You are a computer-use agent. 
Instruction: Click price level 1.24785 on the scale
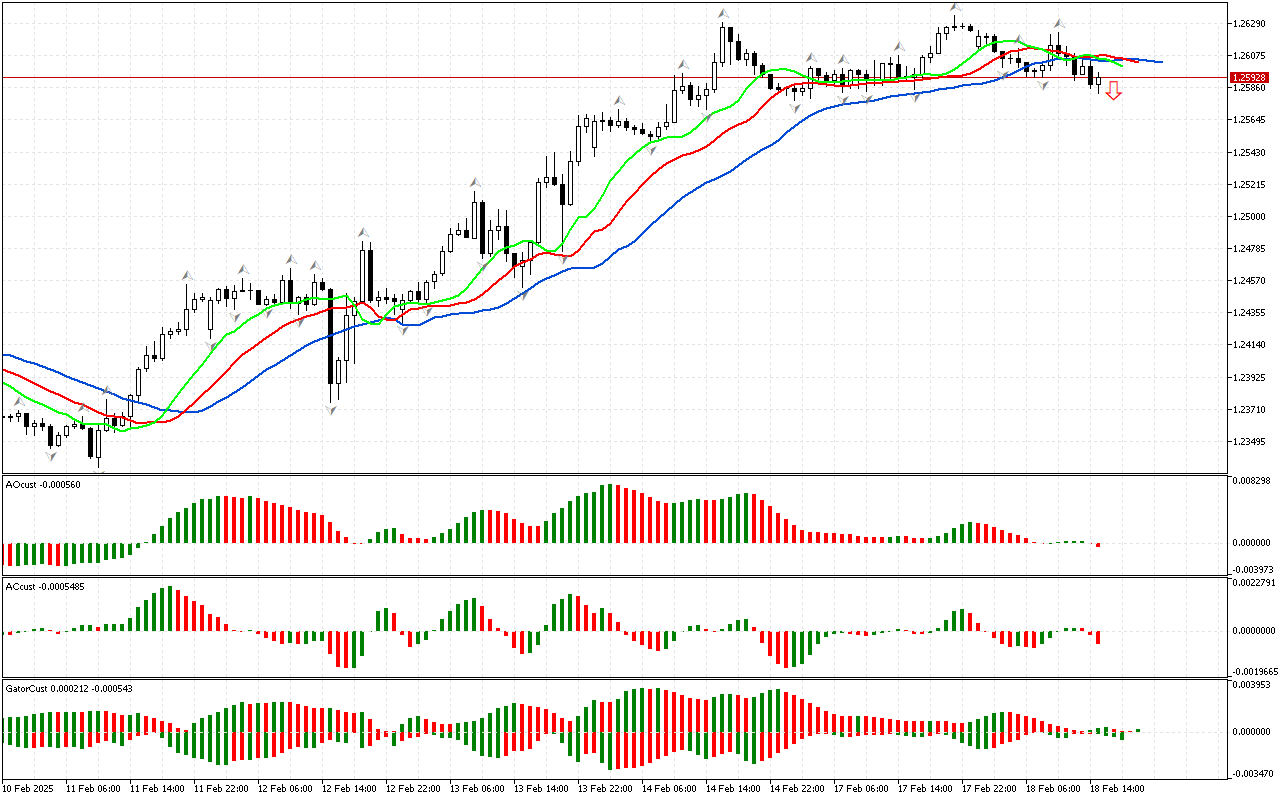(1249, 248)
